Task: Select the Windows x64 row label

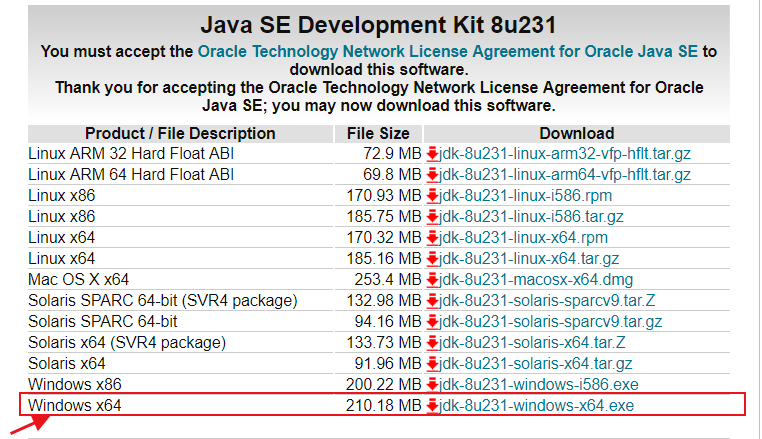Action: pyautogui.click(x=75, y=405)
